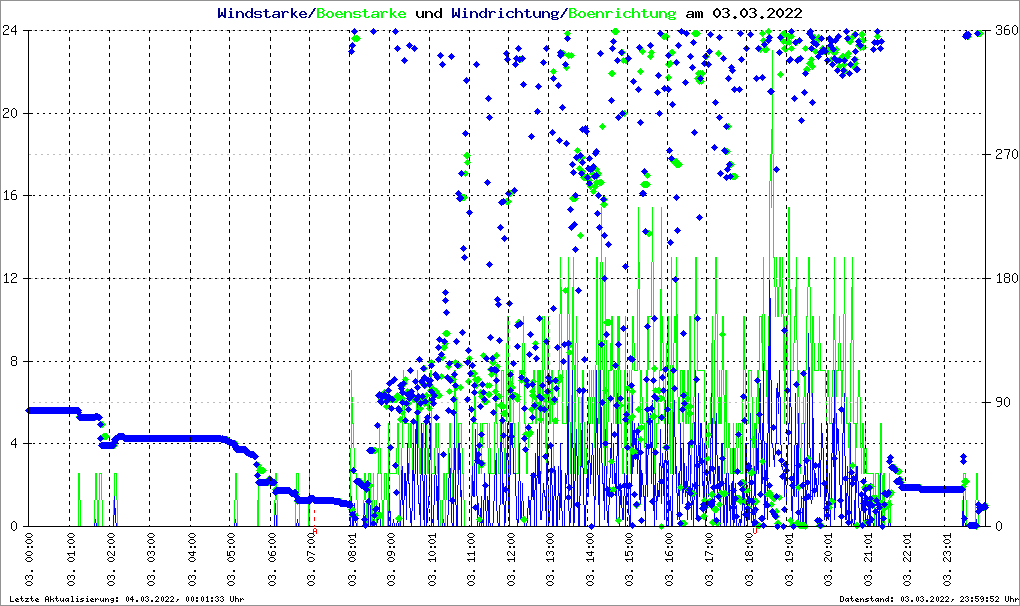Screen dimensions: 1020x606
Task: Click time axis label '03. 11:00'
Action: tap(470, 560)
